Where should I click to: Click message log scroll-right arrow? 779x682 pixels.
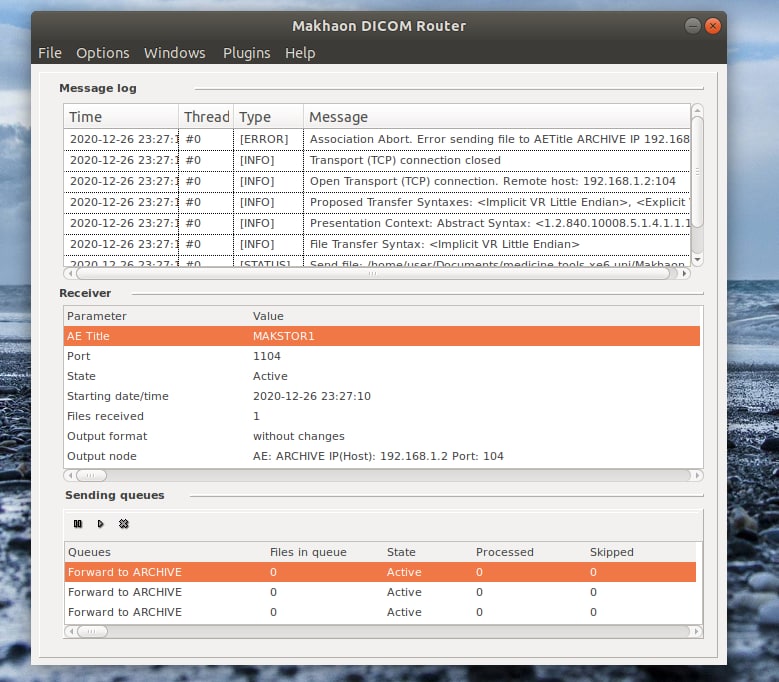point(685,273)
